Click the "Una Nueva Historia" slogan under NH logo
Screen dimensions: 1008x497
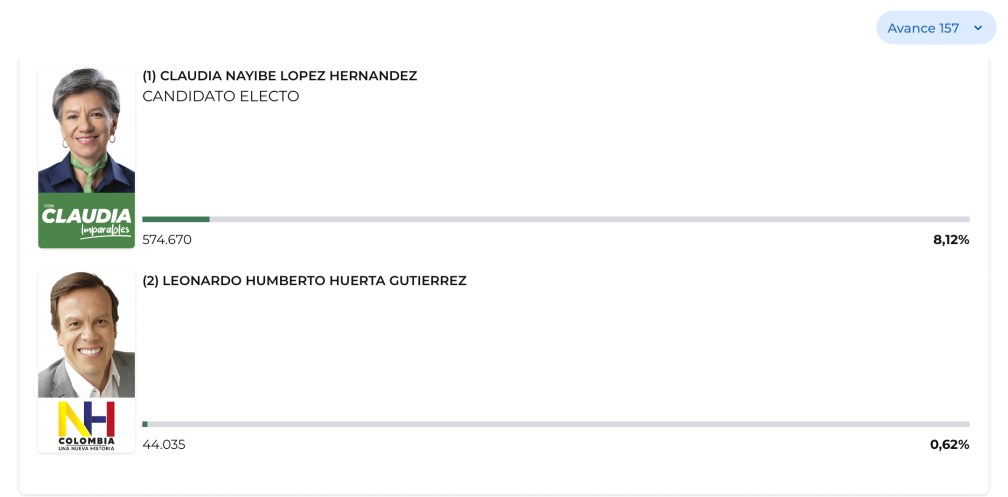coord(86,448)
